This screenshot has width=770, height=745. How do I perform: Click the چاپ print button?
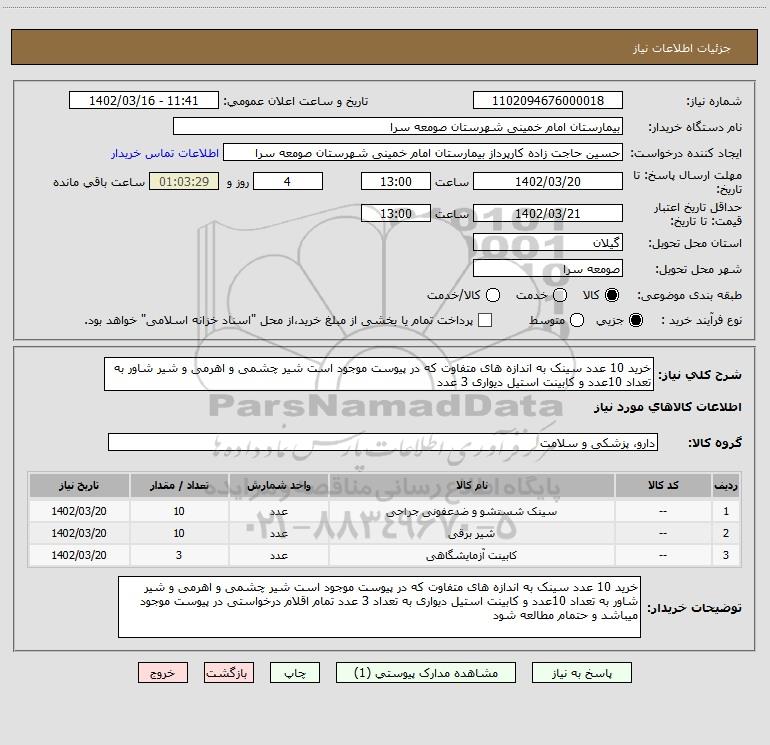(x=295, y=672)
